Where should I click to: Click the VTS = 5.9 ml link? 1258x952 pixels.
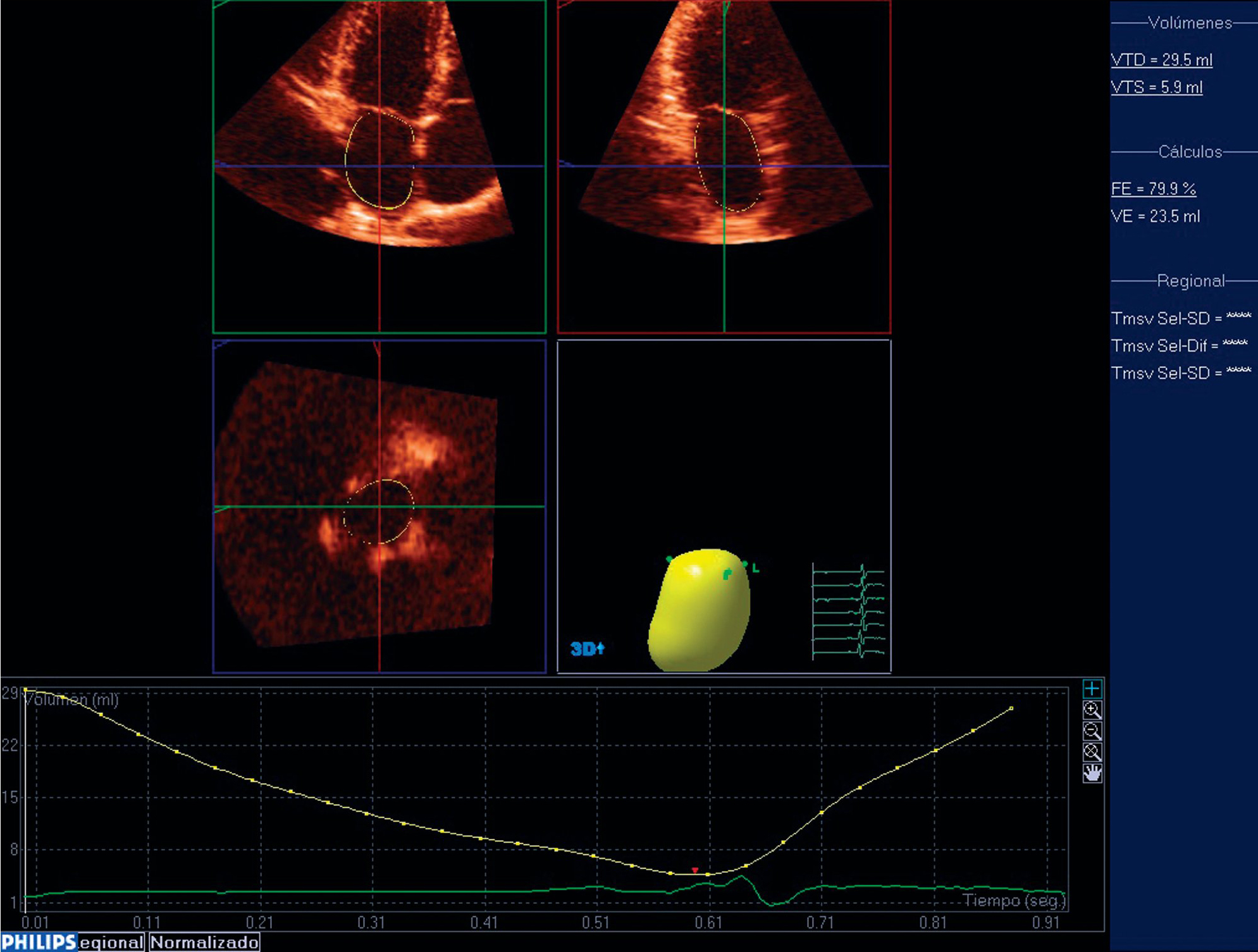click(x=1156, y=87)
